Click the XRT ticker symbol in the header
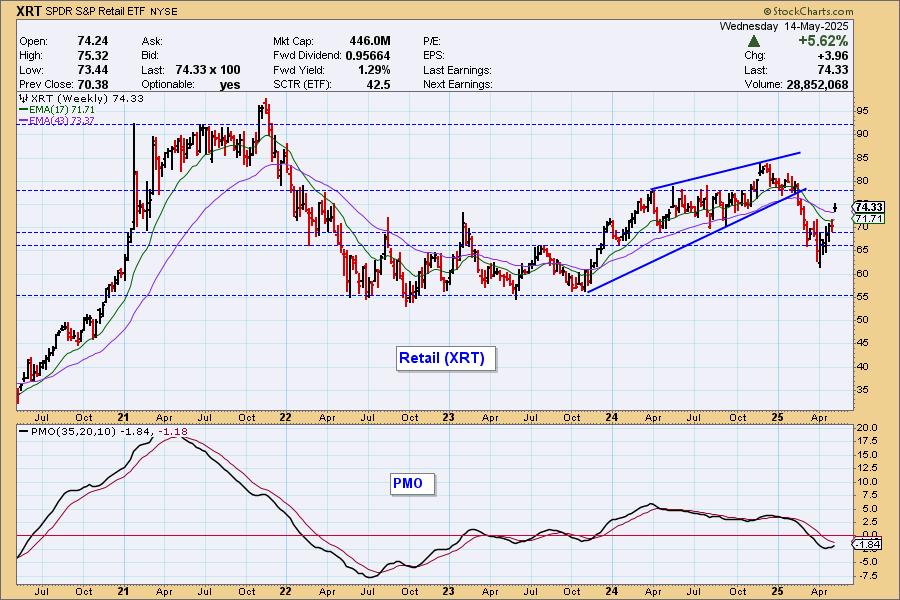The width and height of the screenshot is (900, 600). point(30,11)
